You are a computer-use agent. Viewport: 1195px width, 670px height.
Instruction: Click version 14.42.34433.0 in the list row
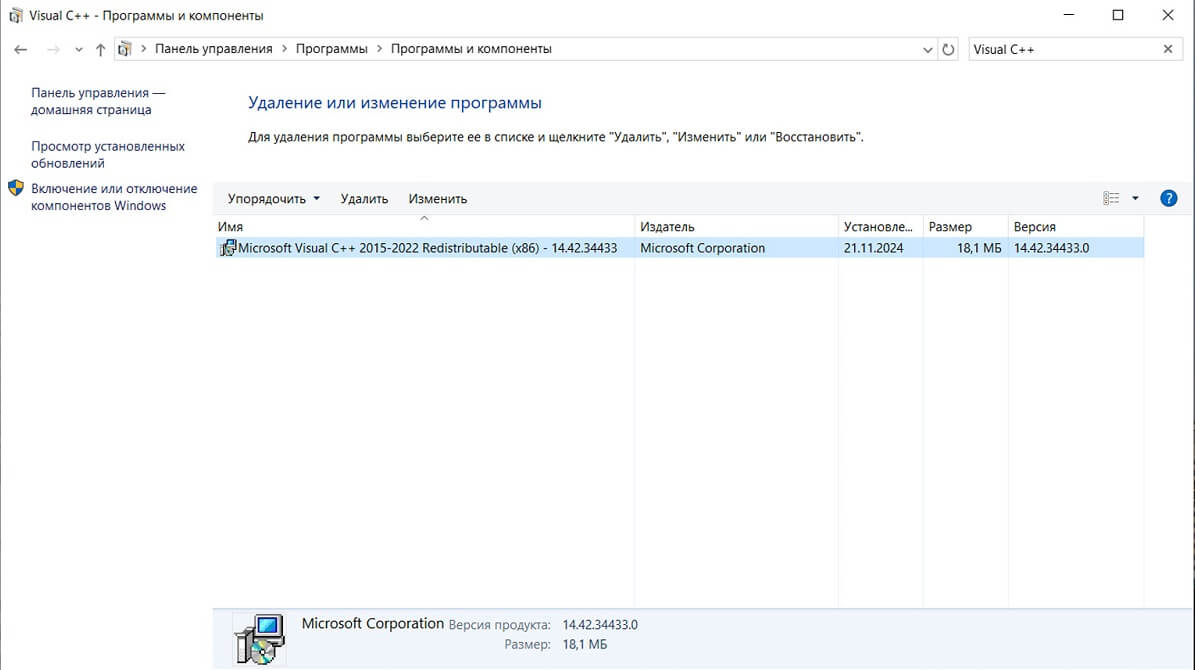click(1052, 248)
